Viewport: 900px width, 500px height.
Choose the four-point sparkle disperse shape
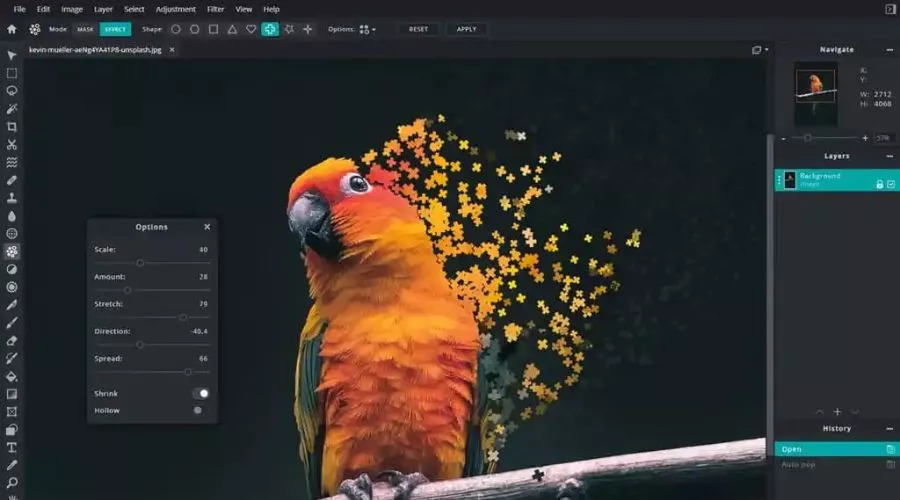308,29
